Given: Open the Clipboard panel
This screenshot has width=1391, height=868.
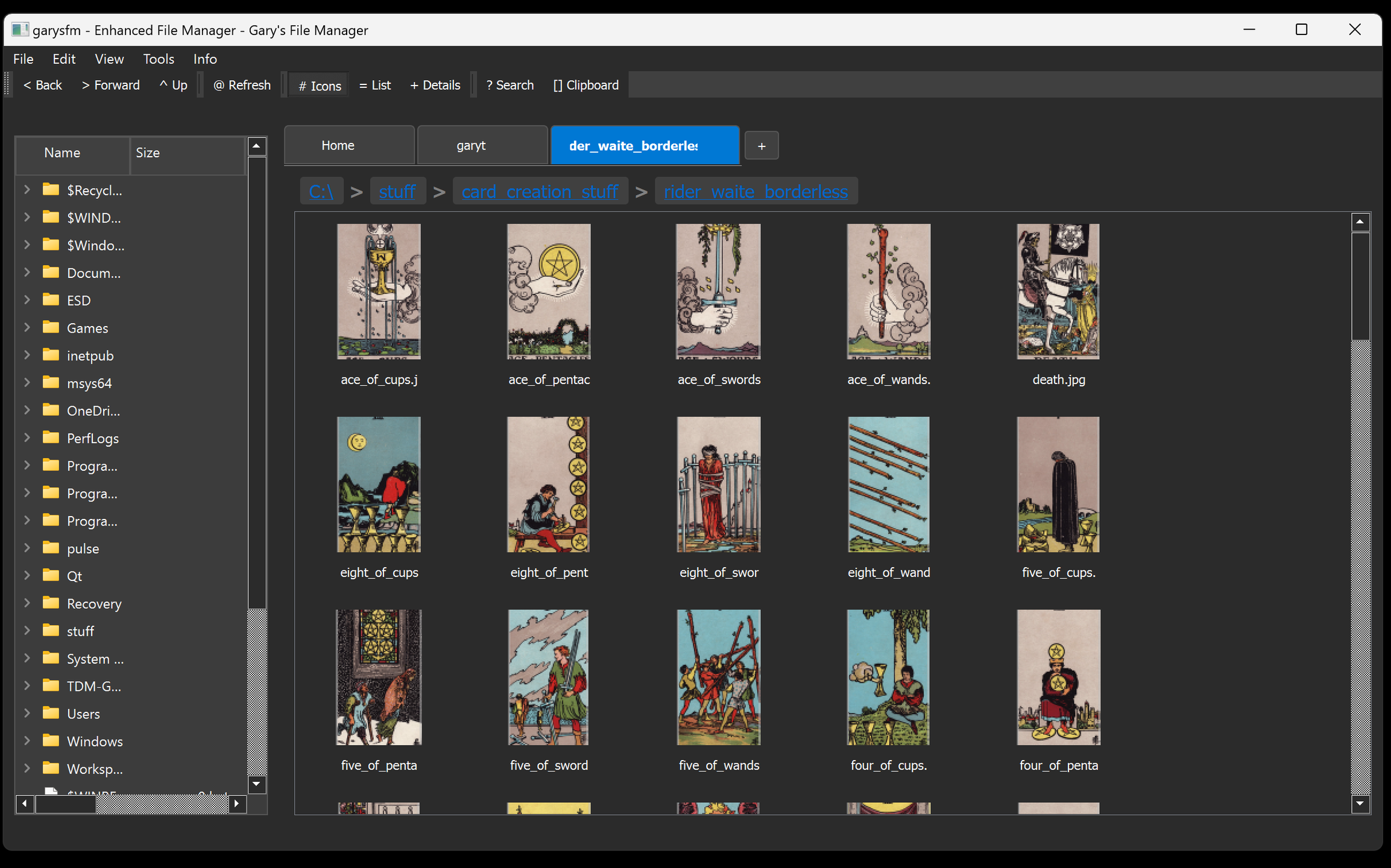Looking at the screenshot, I should 586,85.
